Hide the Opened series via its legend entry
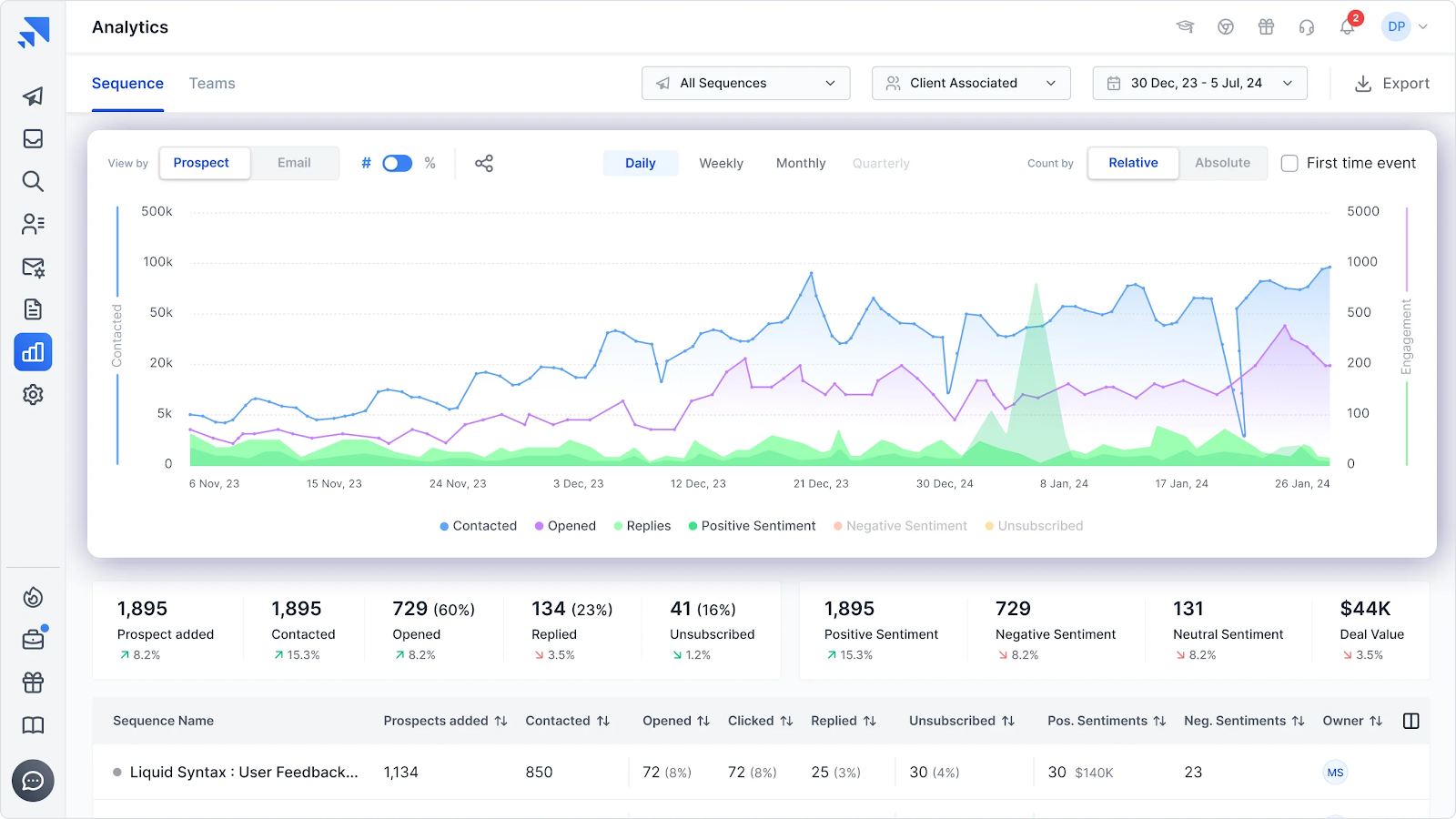 coord(565,525)
